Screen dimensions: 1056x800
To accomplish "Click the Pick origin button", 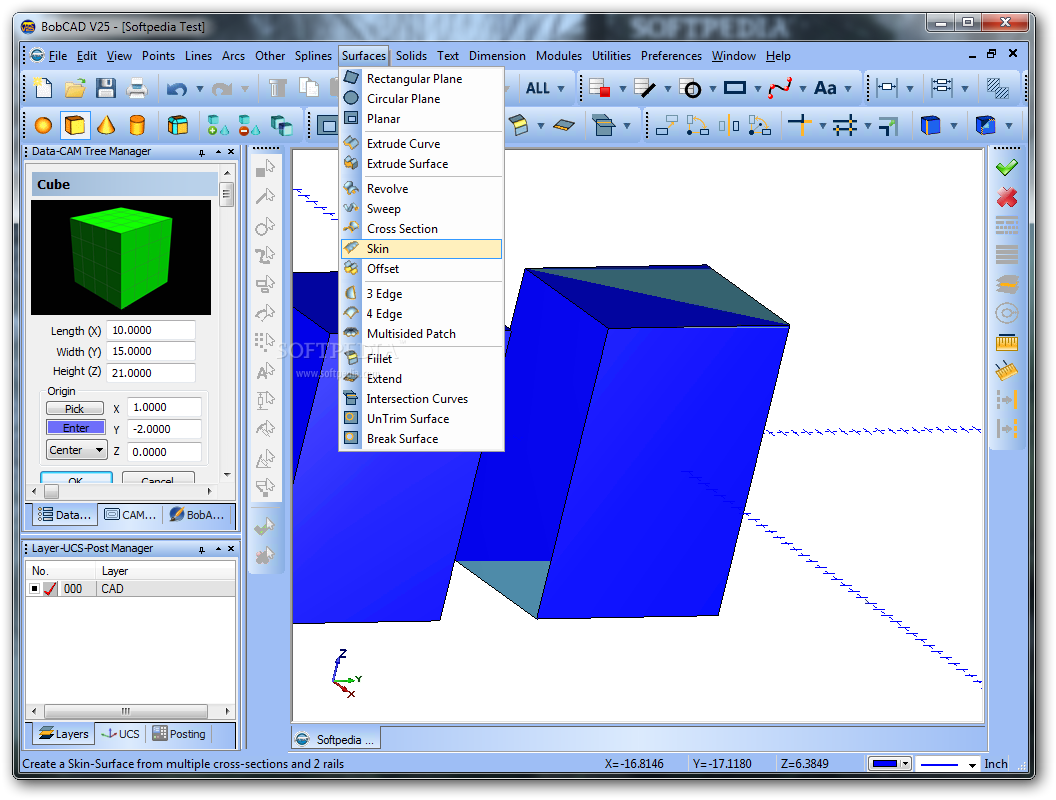I will [x=75, y=409].
